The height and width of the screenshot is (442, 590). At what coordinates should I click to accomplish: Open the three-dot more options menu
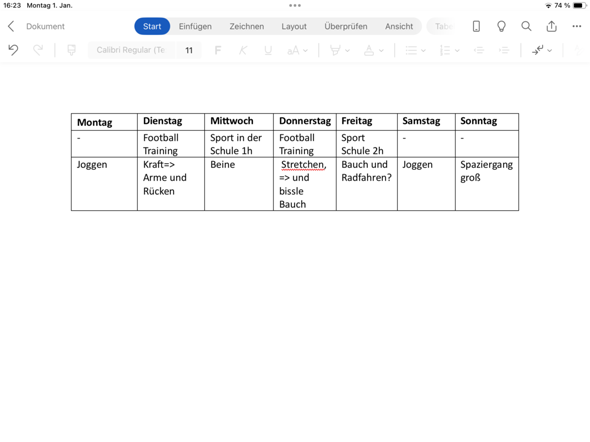point(576,26)
